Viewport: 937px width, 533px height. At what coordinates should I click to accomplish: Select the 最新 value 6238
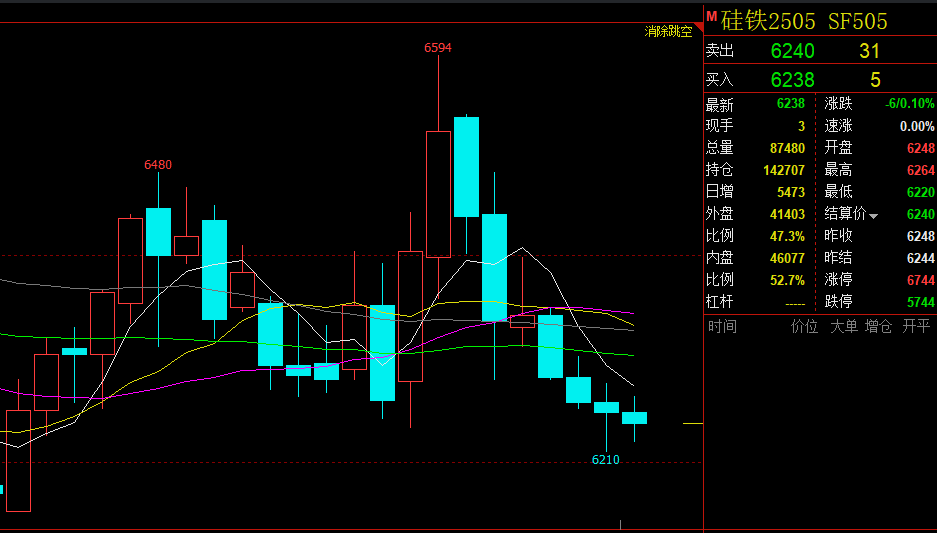coord(791,104)
